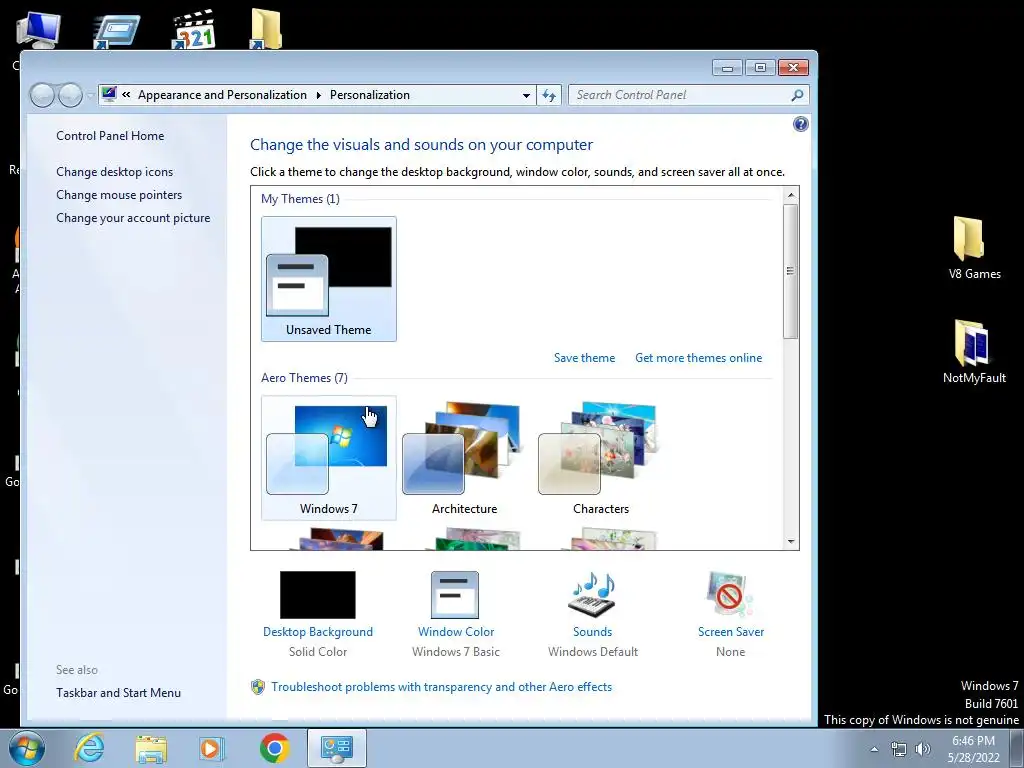Click the Save theme link
The height and width of the screenshot is (768, 1024).
pyautogui.click(x=584, y=358)
